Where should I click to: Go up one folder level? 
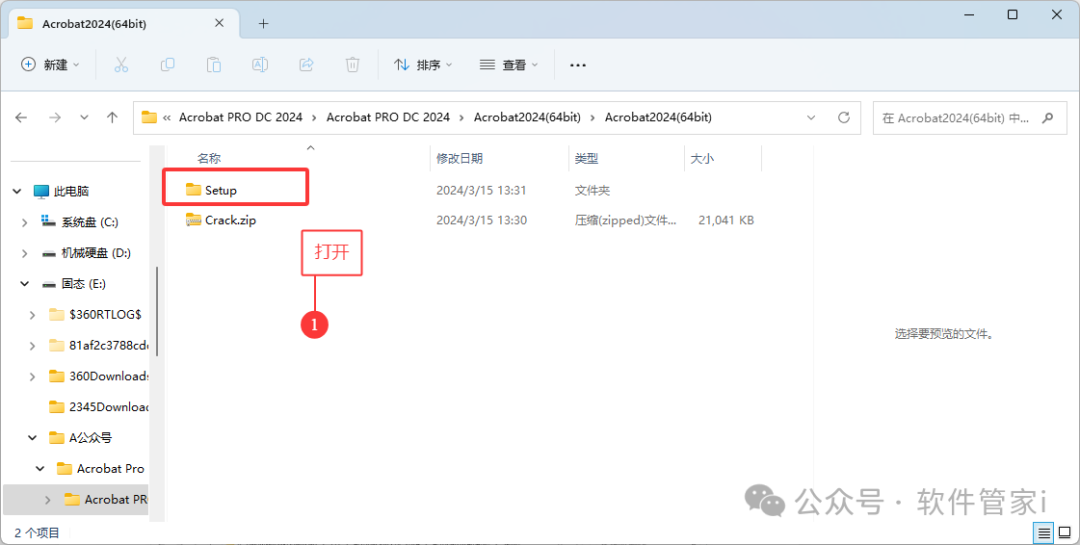point(112,118)
